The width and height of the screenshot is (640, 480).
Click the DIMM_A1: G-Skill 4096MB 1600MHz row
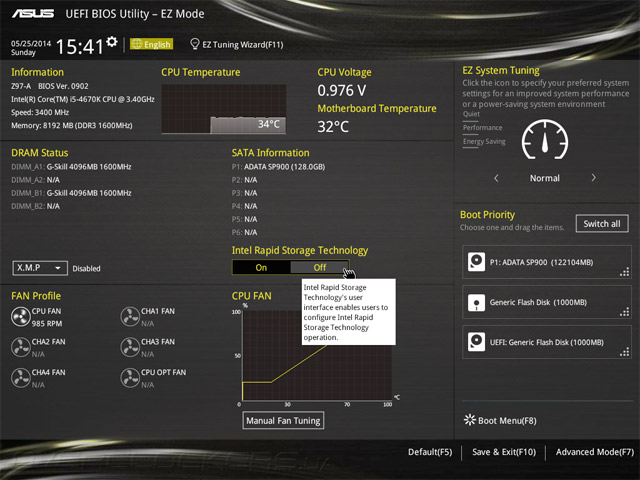[71, 167]
